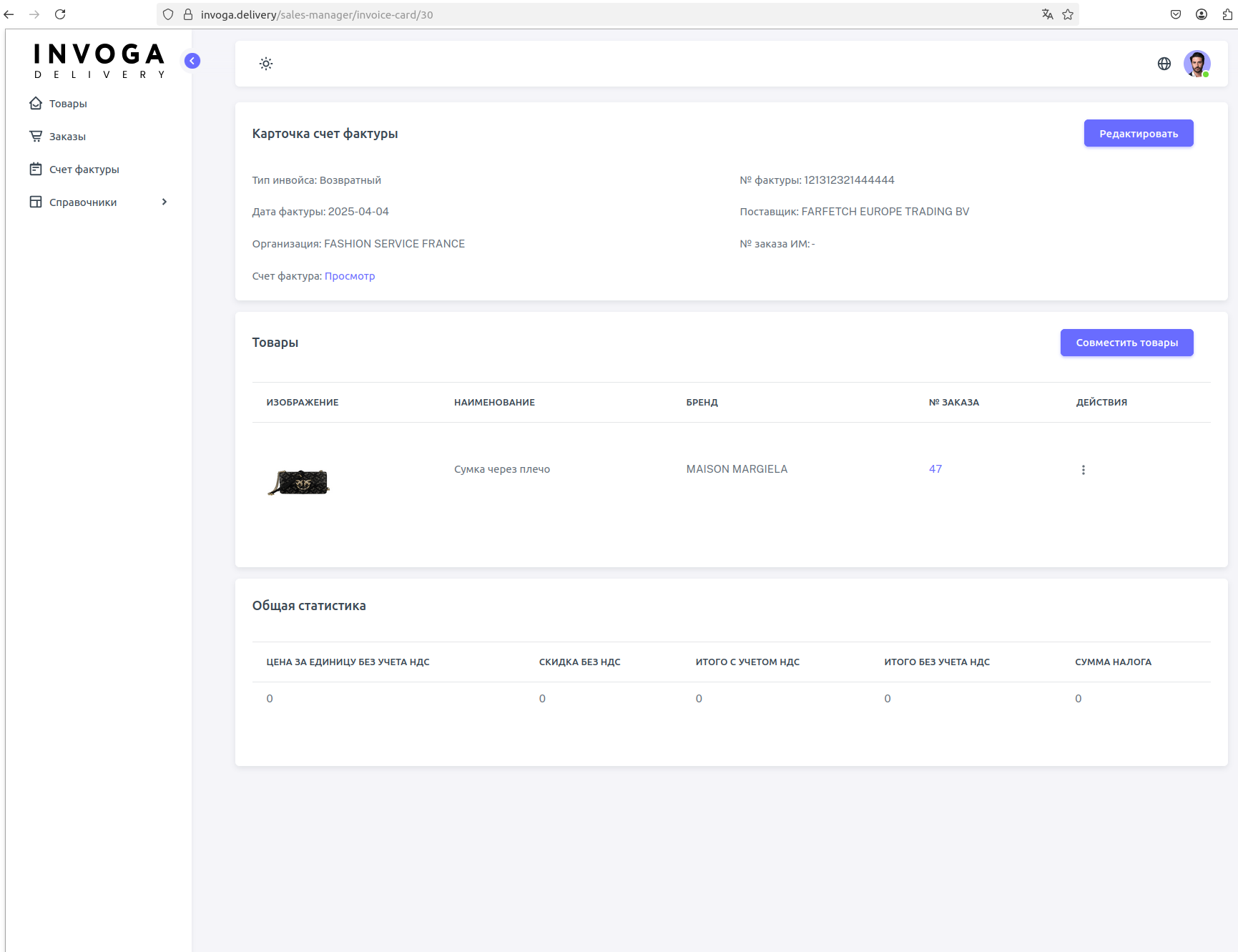
Task: Open the Заказы menu item
Action: (x=67, y=137)
